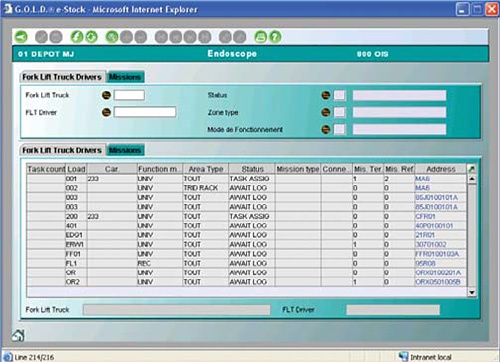The height and width of the screenshot is (362, 500).
Task: Click the table scrollbar up arrow
Action: coord(472,179)
